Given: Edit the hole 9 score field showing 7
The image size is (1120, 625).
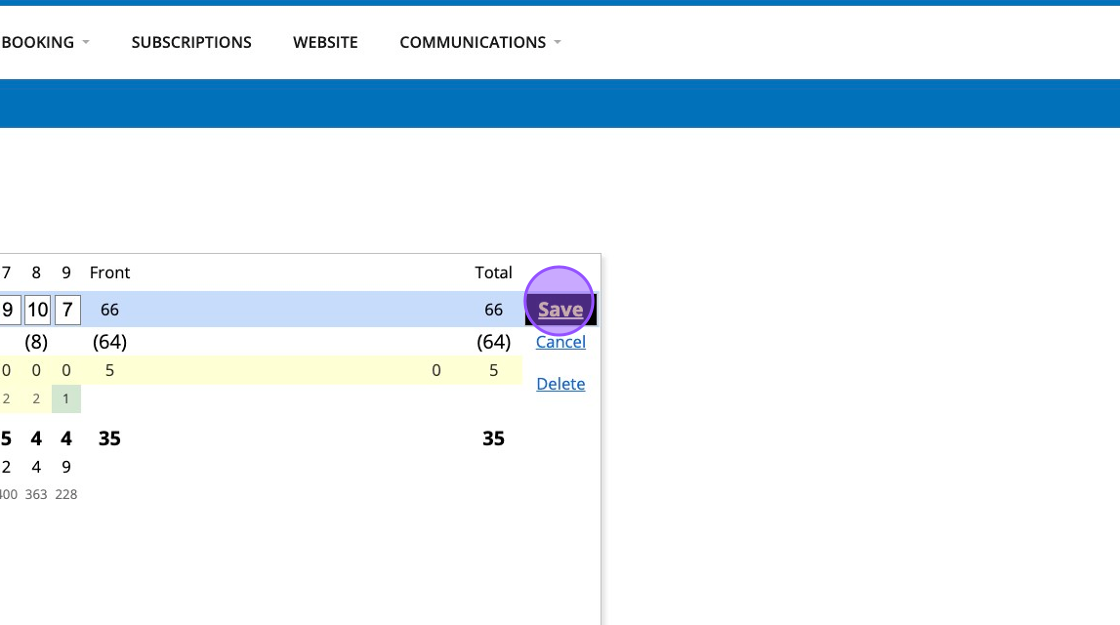Looking at the screenshot, I should (67, 310).
